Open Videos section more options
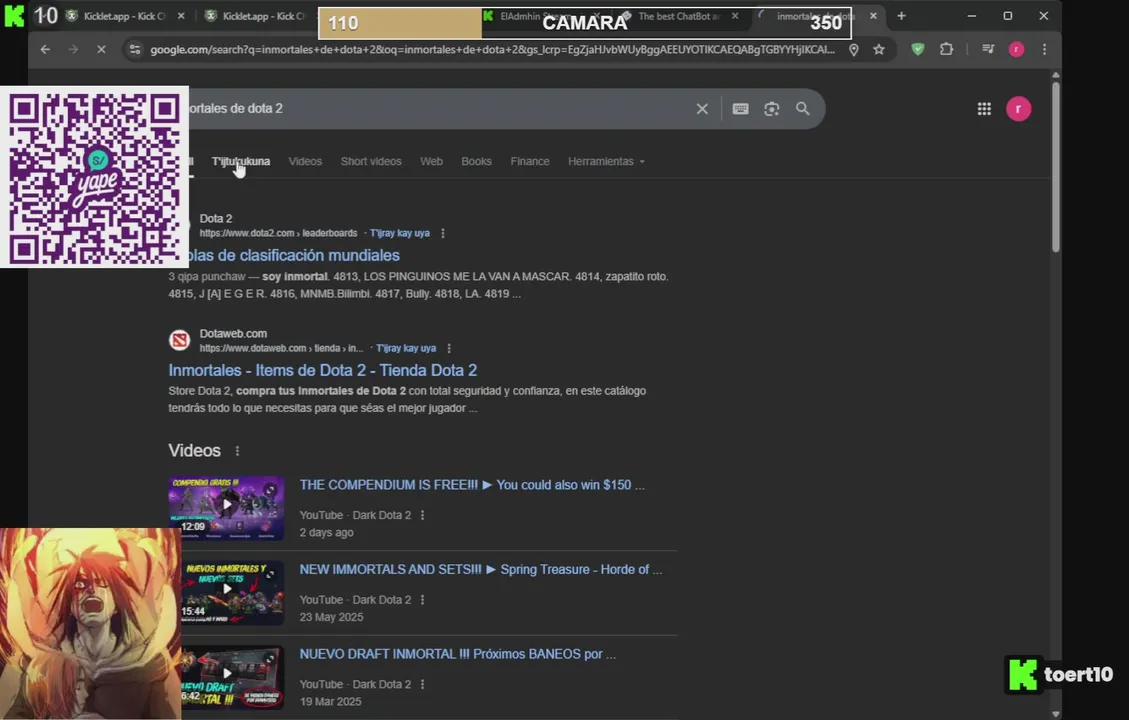 point(237,451)
